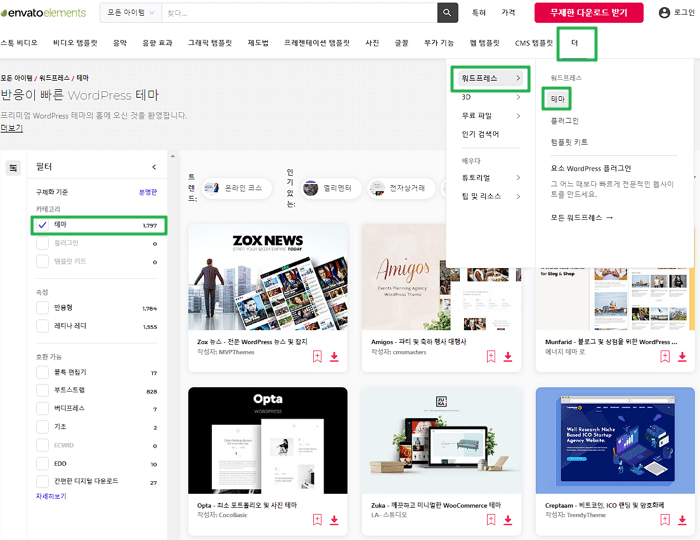Check the 플러그인 category checkbox
The height and width of the screenshot is (540, 700).
point(42,243)
